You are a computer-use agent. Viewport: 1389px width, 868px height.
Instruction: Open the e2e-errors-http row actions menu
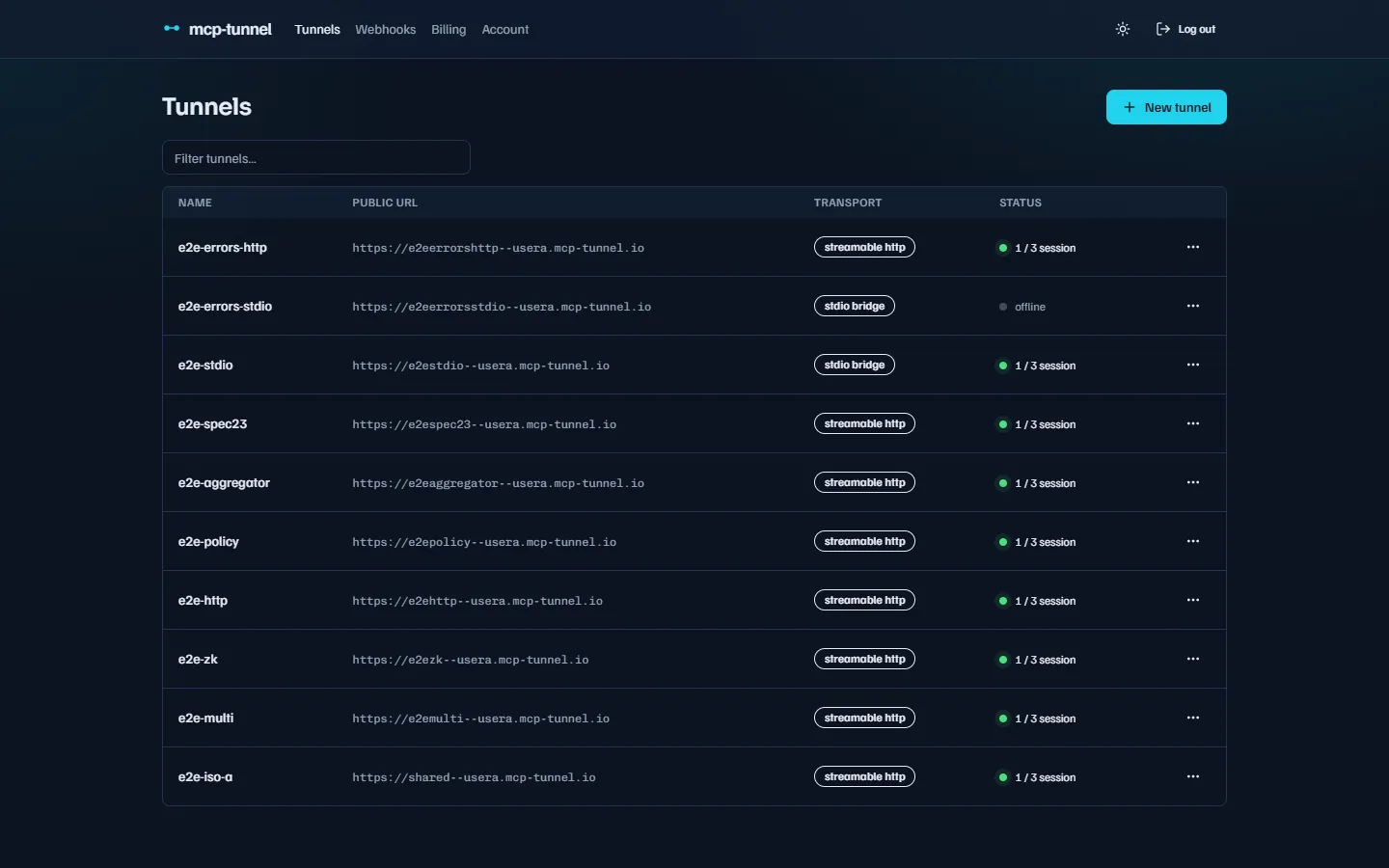(1193, 247)
